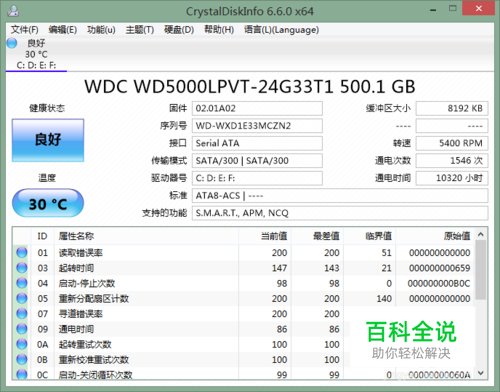Select the 起转重试次数 attribute name
This screenshot has height=392, width=500.
pyautogui.click(x=85, y=345)
